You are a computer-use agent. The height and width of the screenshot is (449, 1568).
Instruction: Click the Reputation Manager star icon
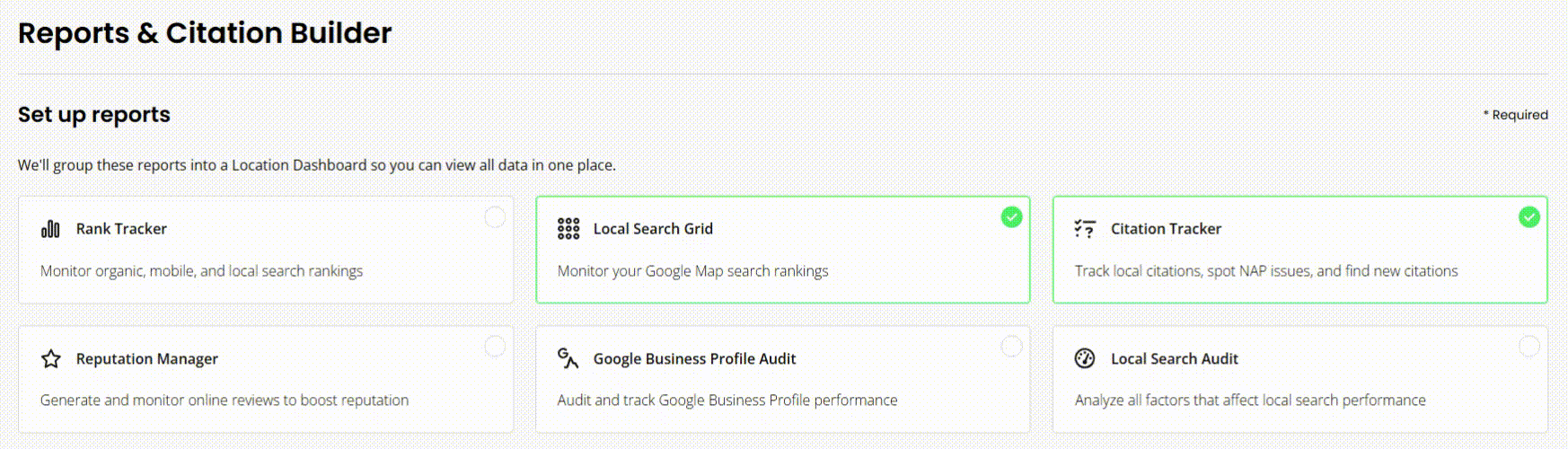coord(51,359)
